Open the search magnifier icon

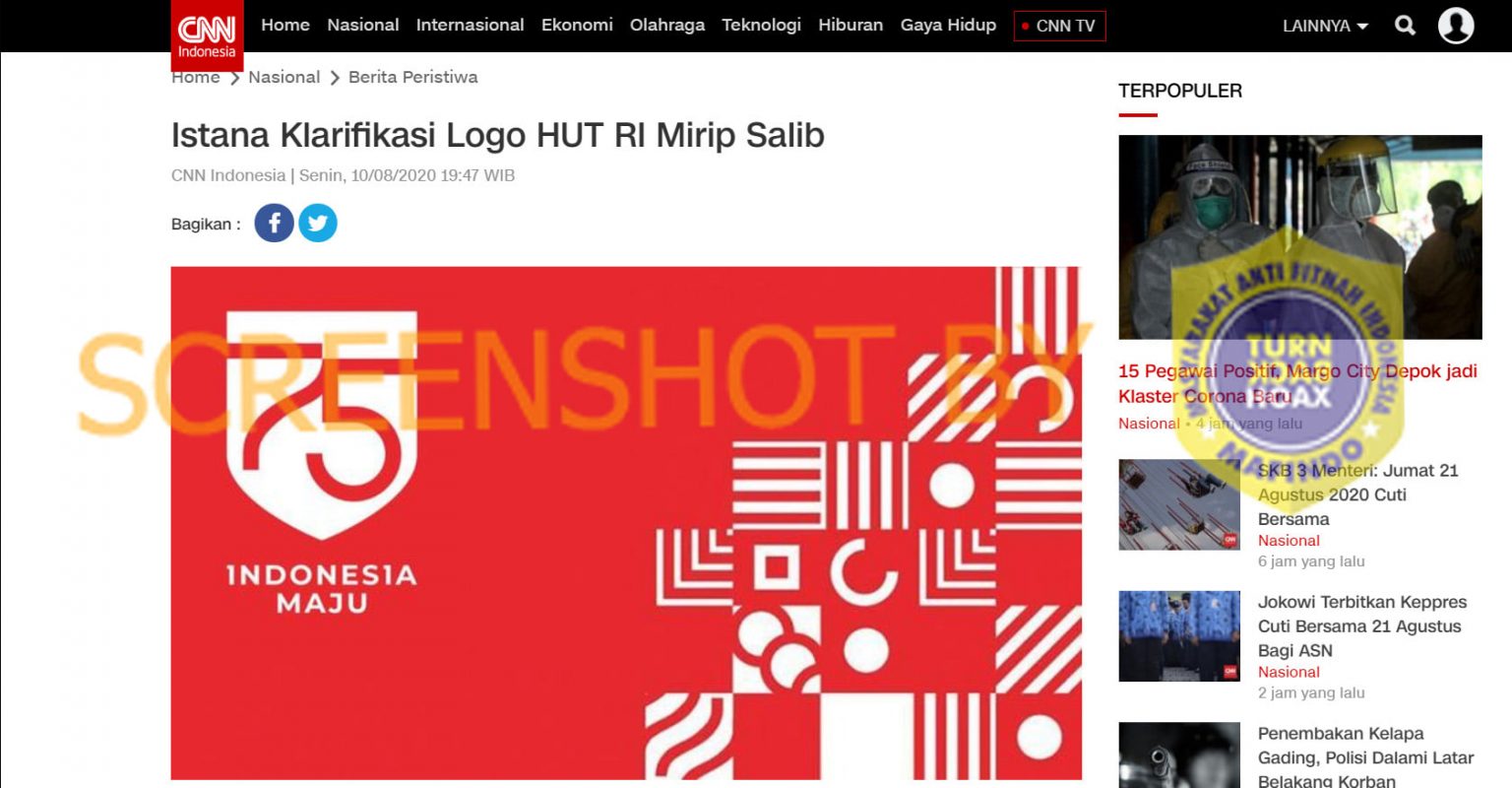click(1406, 26)
